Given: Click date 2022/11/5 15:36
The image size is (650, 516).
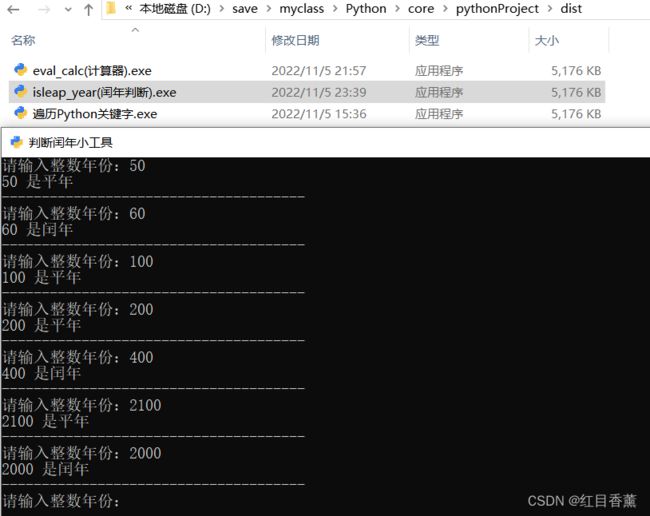Looking at the screenshot, I should (319, 114).
